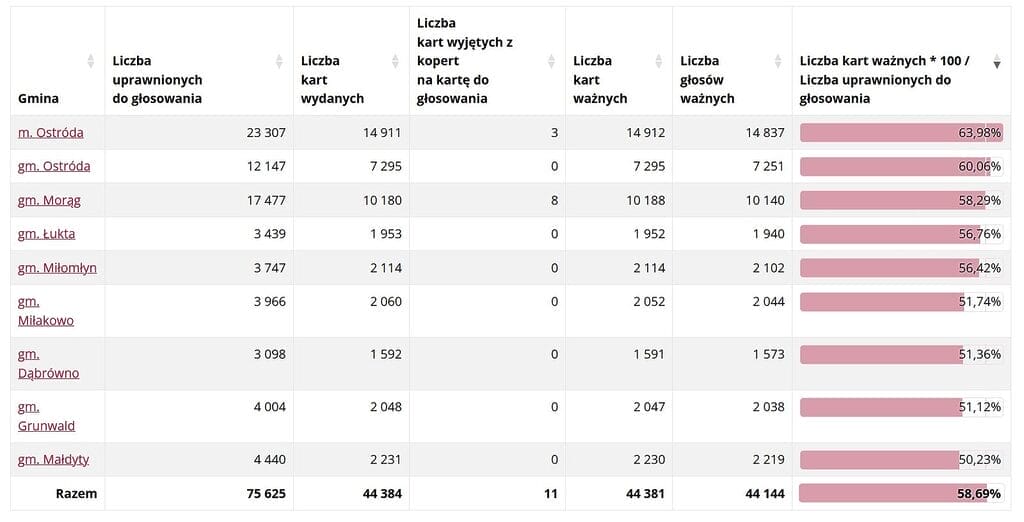The height and width of the screenshot is (522, 1024).
Task: Open gm. Małdyty link
Action: coord(53,459)
